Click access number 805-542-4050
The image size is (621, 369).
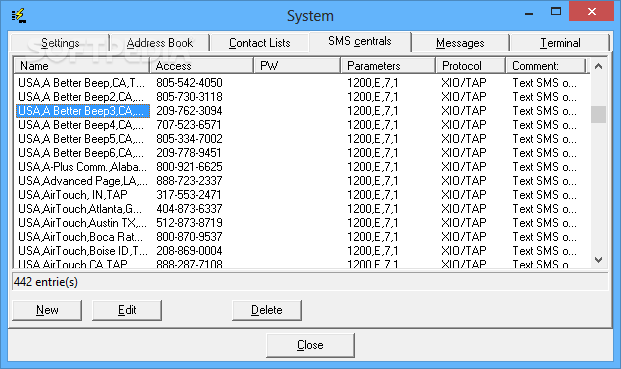coord(189,83)
